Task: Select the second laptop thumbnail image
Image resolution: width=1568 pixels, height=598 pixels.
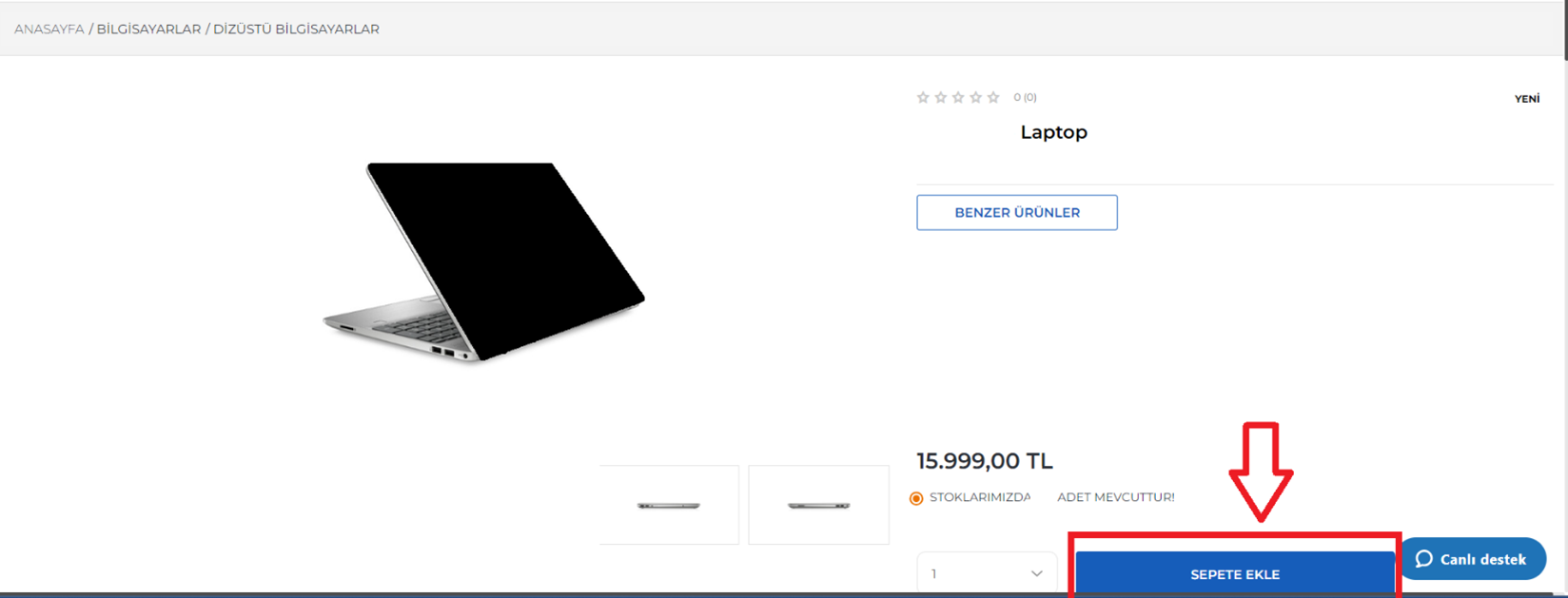Action: (x=818, y=505)
